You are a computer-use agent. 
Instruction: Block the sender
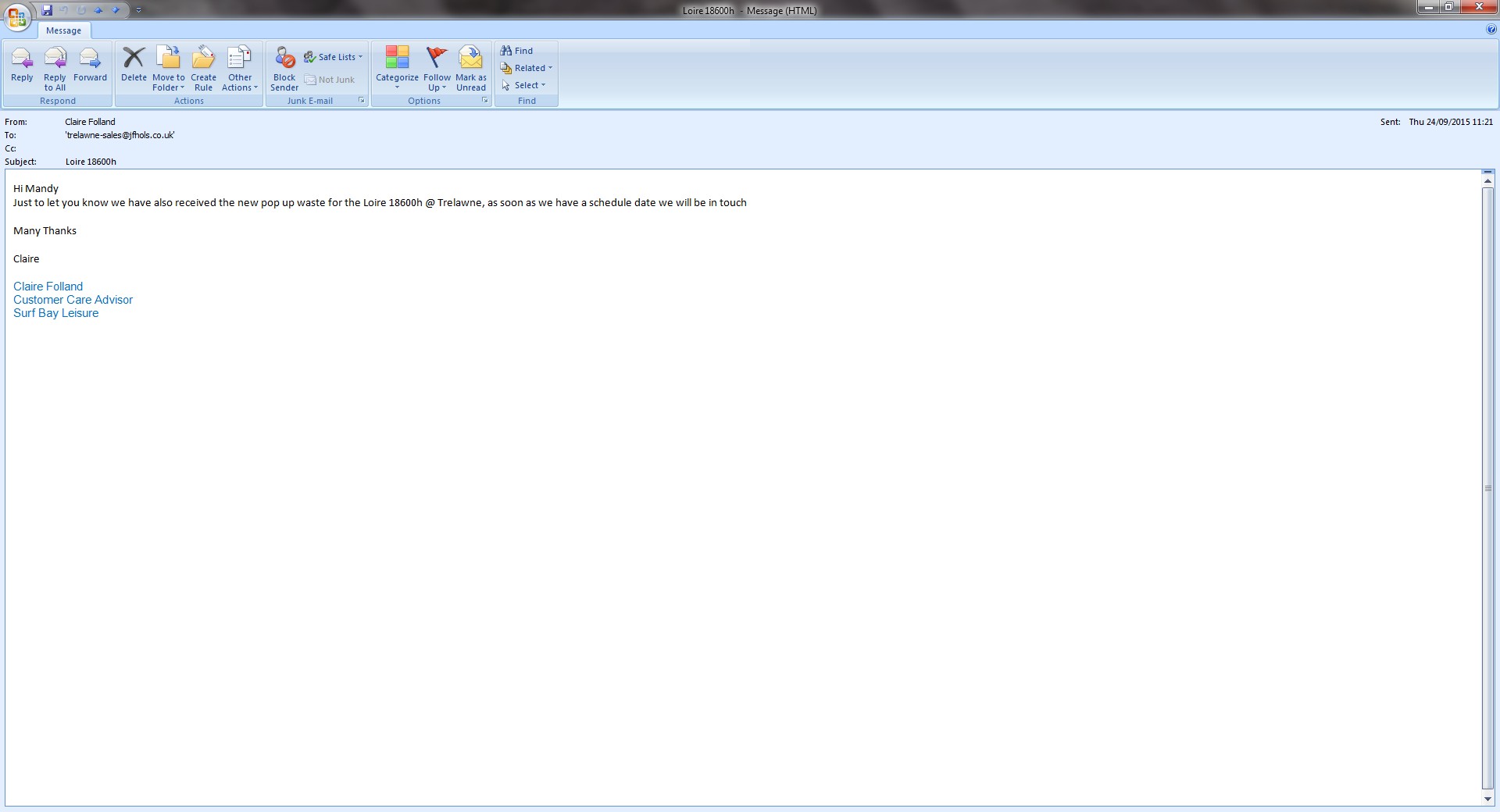coord(284,68)
